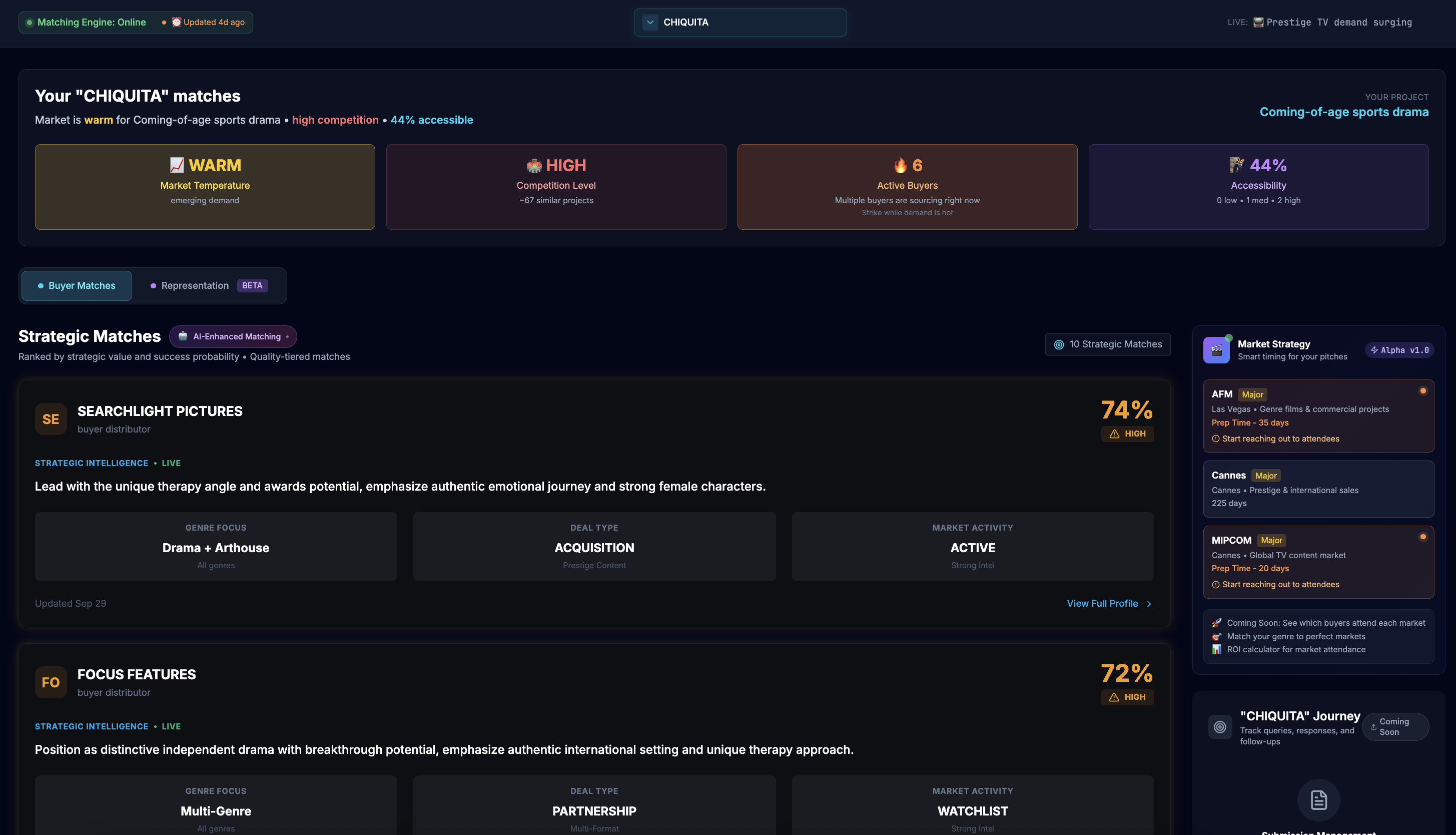This screenshot has width=1456, height=835.
Task: Open the CHIQUITA project dropdown
Action: [x=740, y=23]
